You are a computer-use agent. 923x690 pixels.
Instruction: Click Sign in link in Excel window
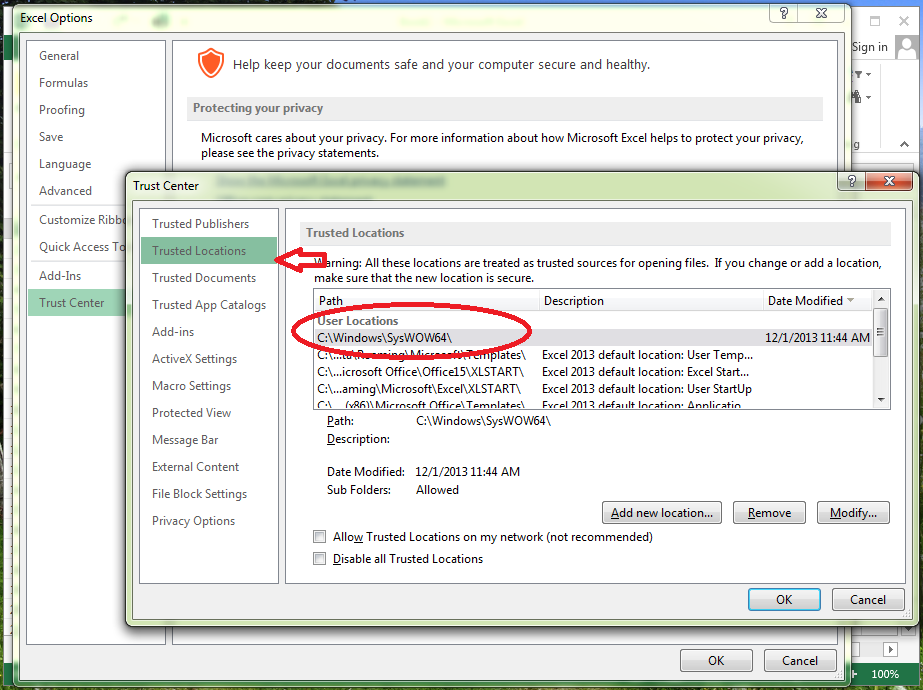click(x=869, y=47)
